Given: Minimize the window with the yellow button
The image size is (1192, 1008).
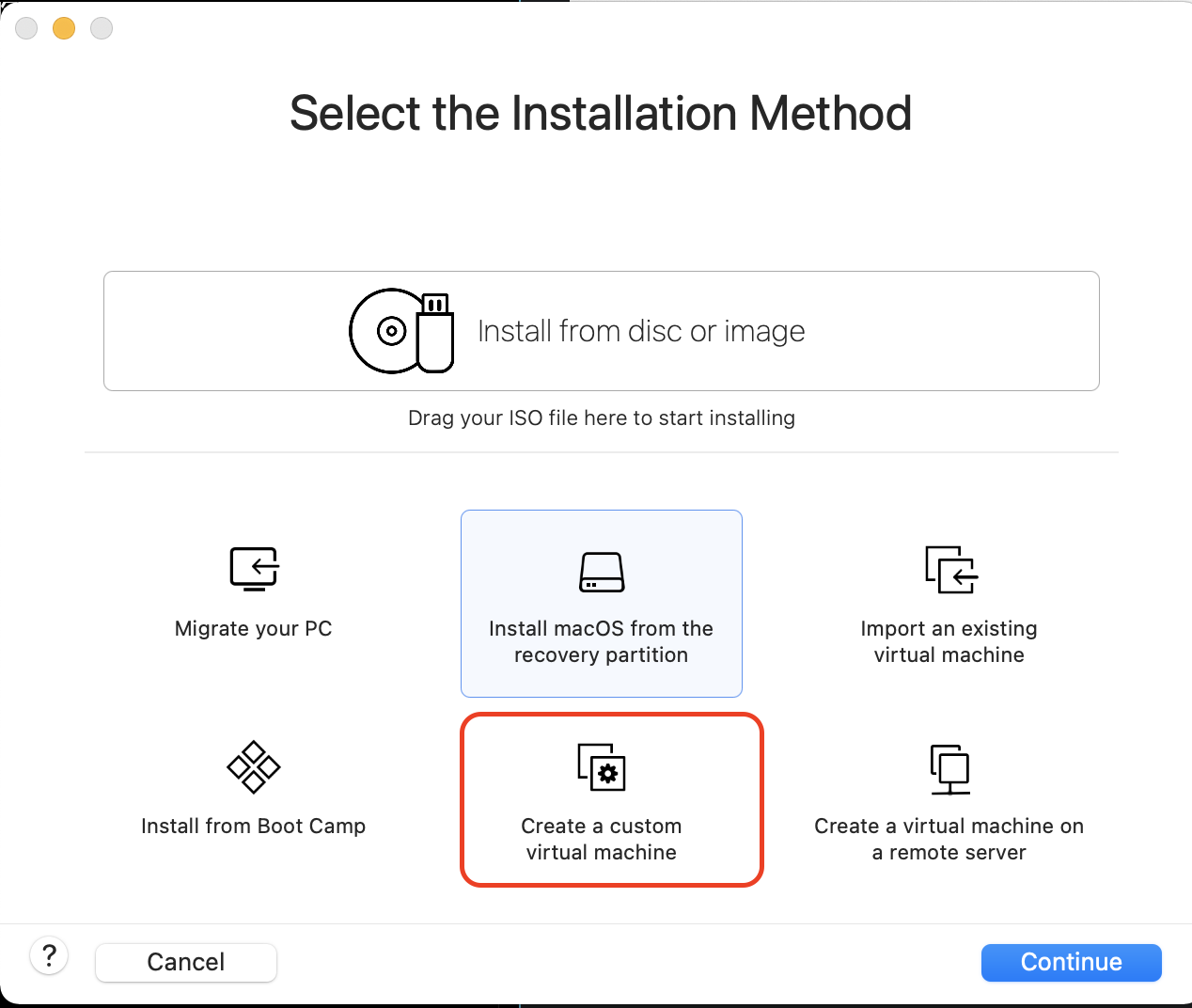Looking at the screenshot, I should click(x=64, y=28).
